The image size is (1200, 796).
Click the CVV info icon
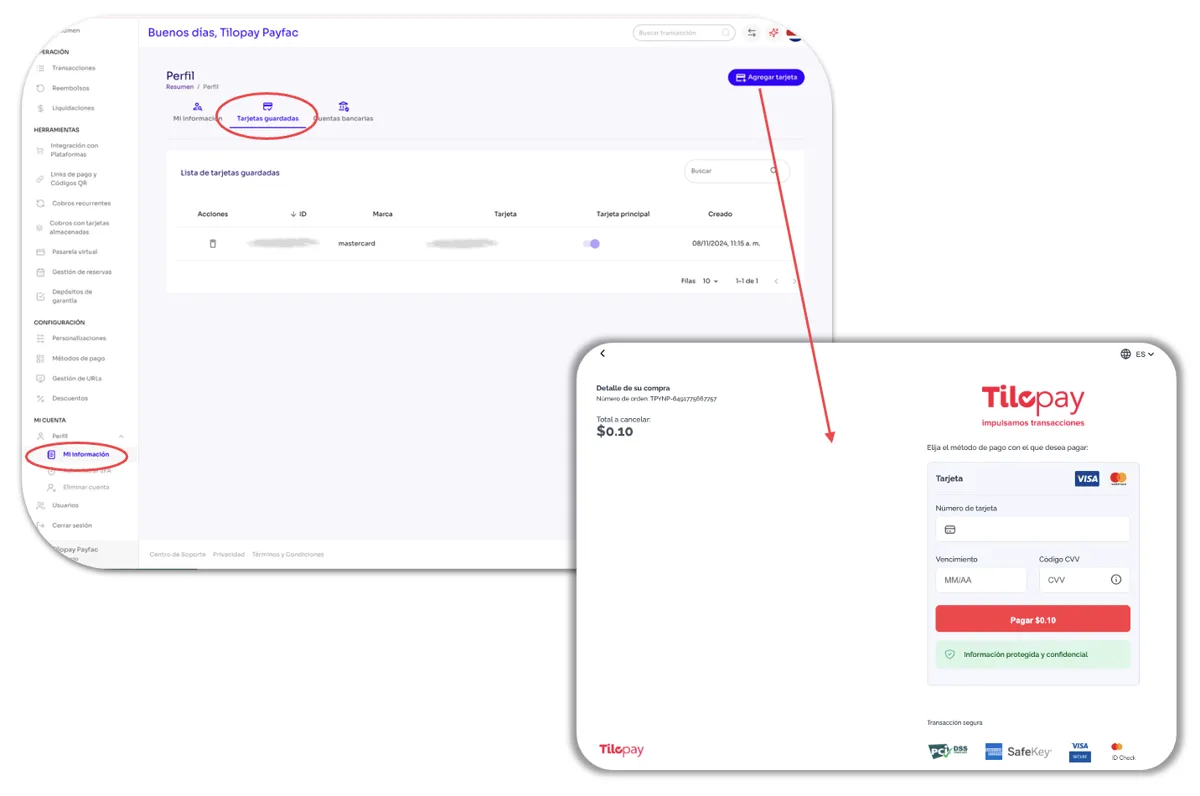(1116, 580)
